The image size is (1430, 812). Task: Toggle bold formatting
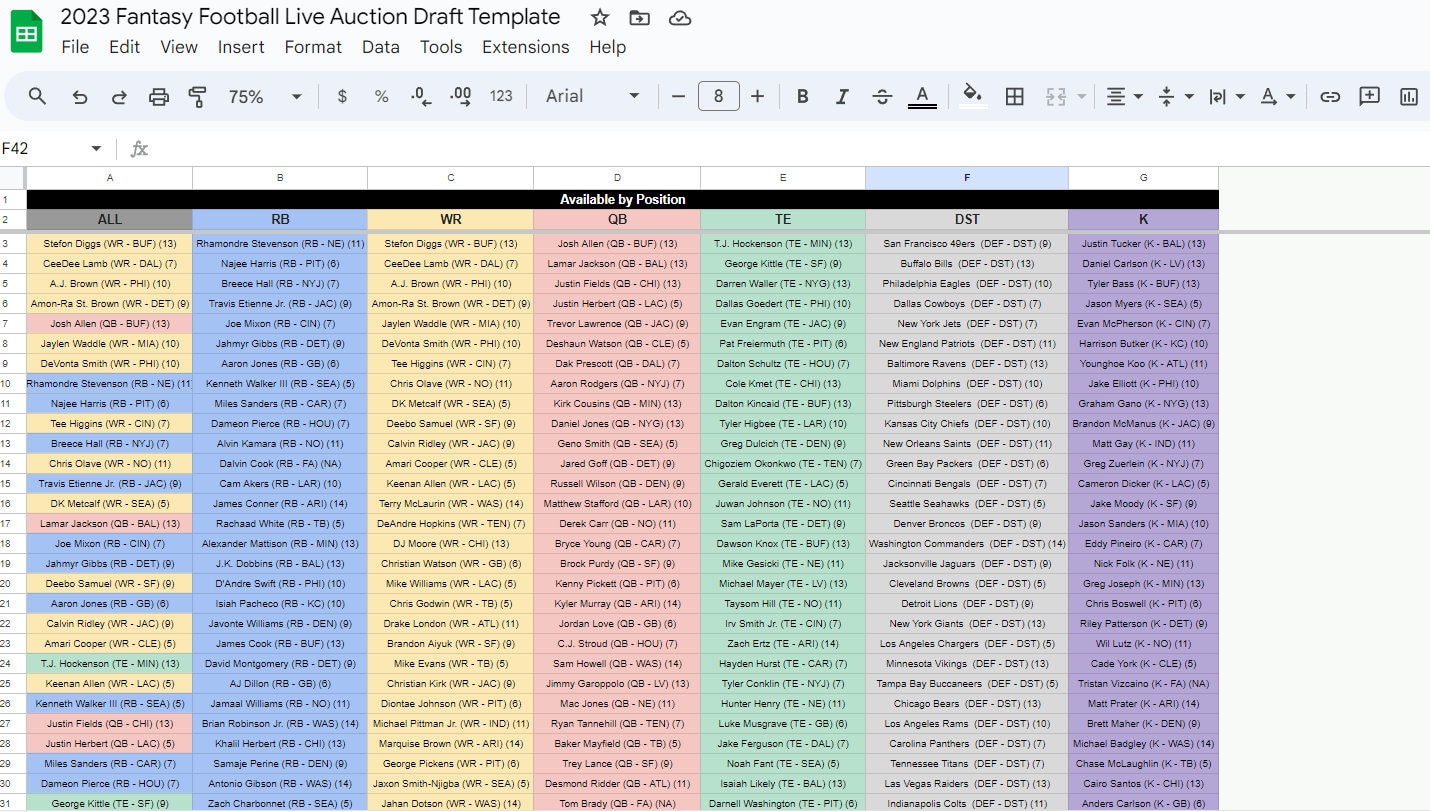click(x=802, y=96)
